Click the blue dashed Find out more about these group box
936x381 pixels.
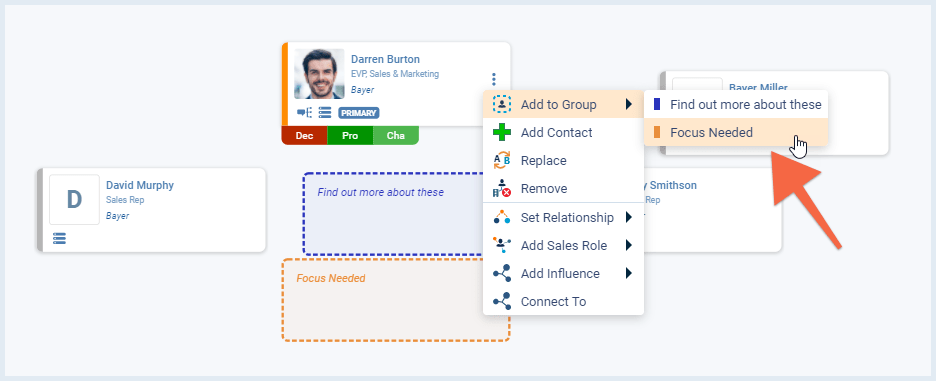393,214
